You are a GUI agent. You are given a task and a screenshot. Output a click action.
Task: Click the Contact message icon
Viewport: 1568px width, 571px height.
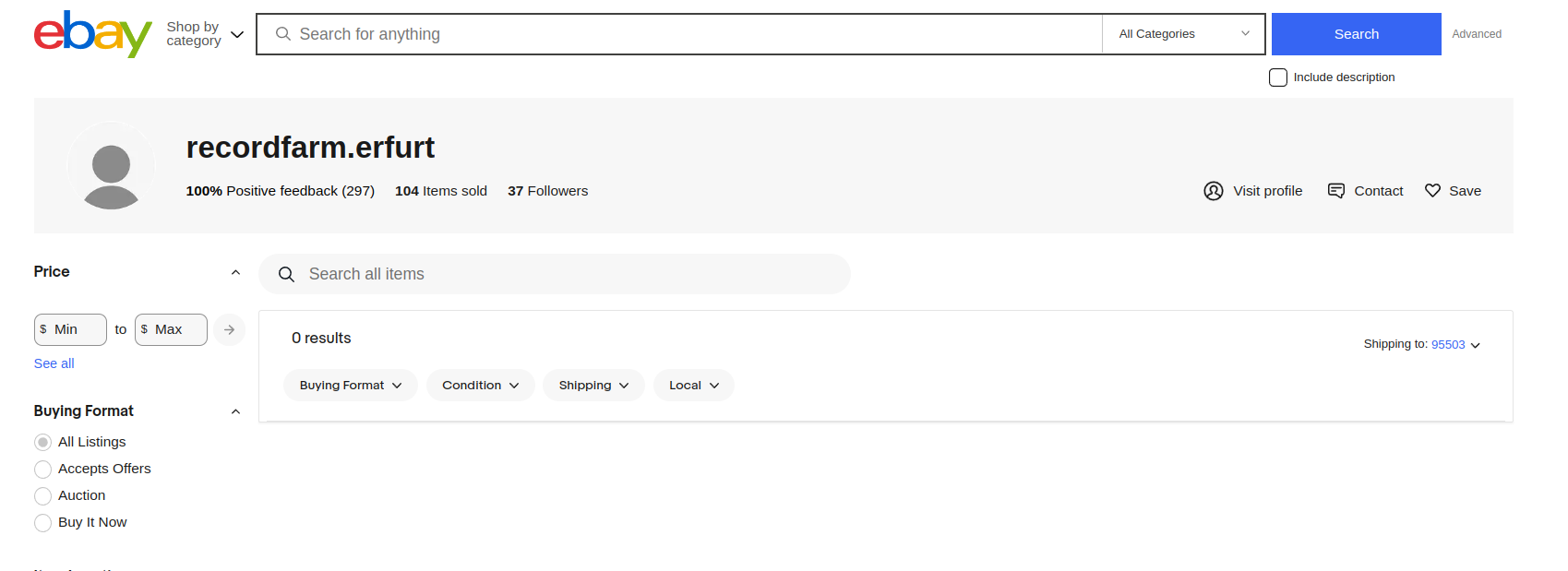coord(1335,191)
